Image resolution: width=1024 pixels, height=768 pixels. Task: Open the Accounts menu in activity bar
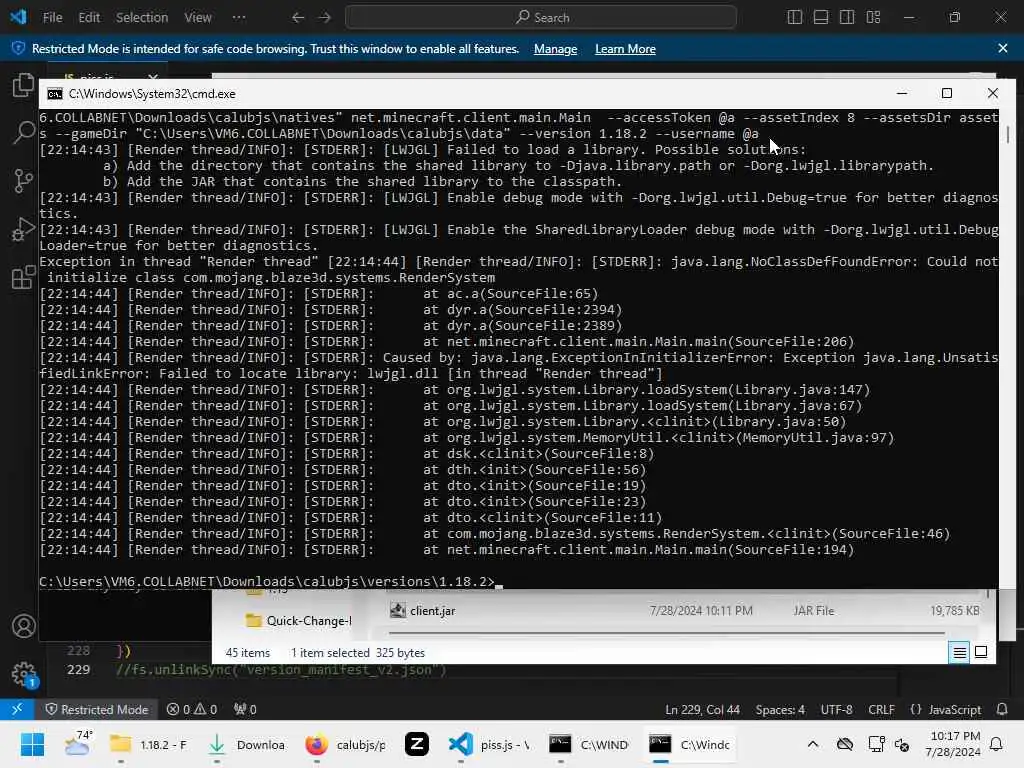pyautogui.click(x=24, y=626)
